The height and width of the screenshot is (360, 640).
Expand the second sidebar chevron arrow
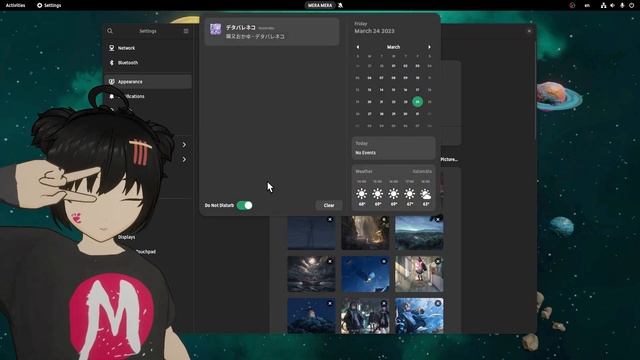point(184,159)
